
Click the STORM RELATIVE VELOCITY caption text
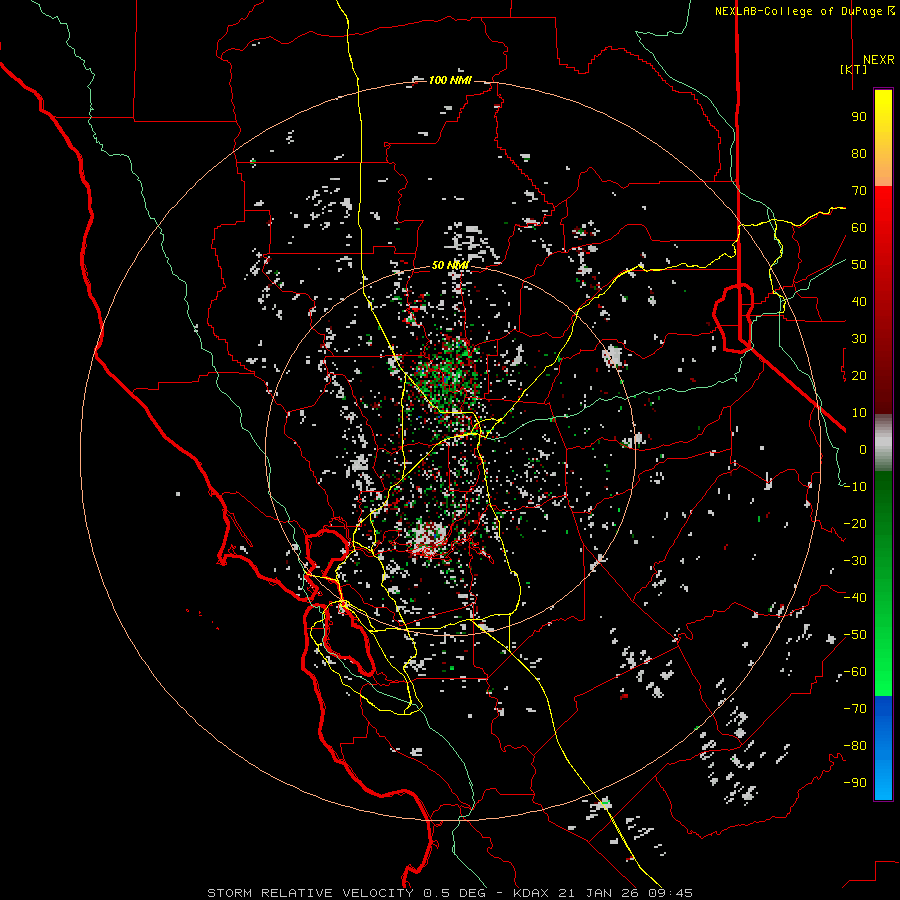pos(310,893)
